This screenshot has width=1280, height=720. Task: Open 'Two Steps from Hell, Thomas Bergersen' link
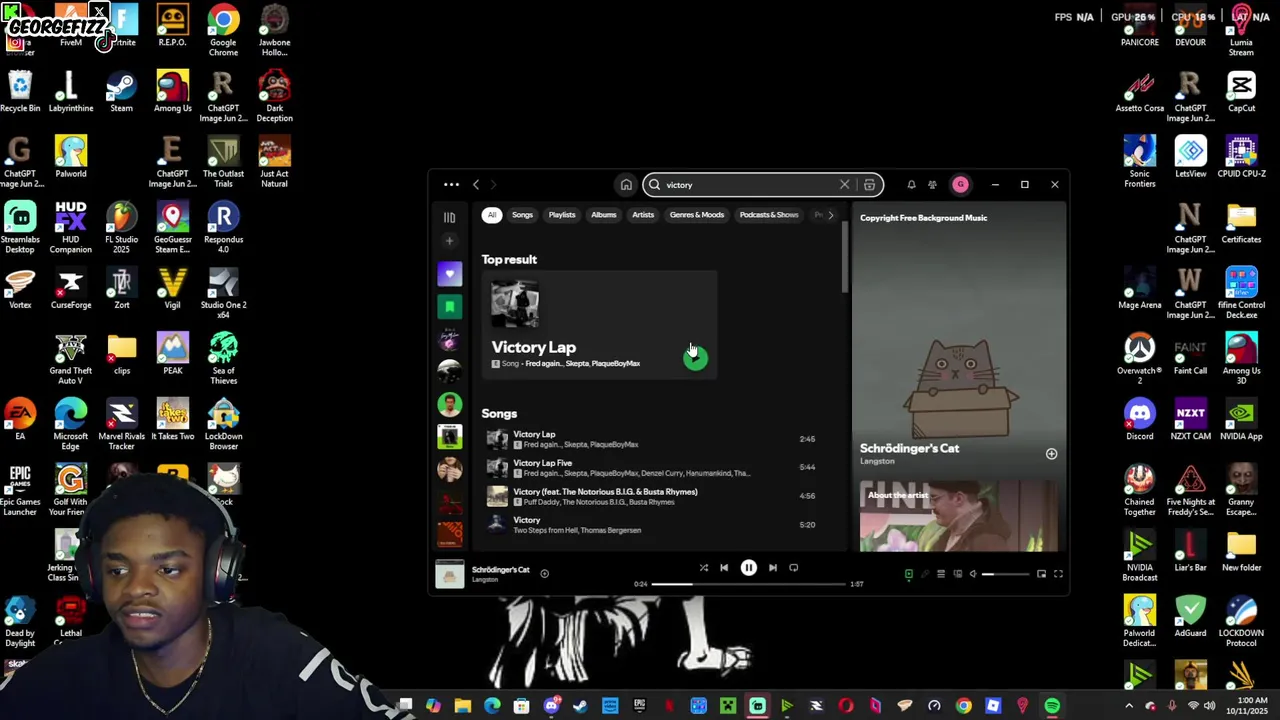tap(577, 530)
